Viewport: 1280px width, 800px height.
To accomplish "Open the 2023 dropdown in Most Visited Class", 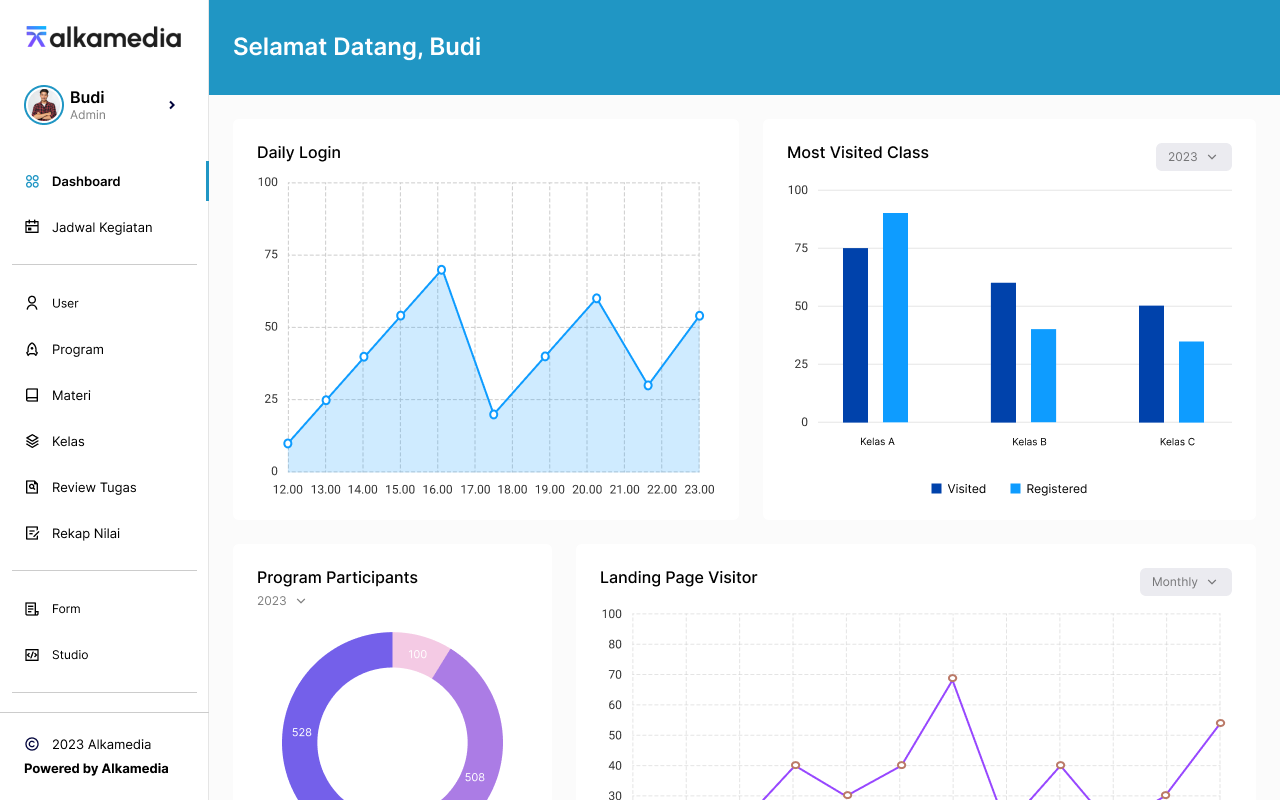I will 1194,157.
